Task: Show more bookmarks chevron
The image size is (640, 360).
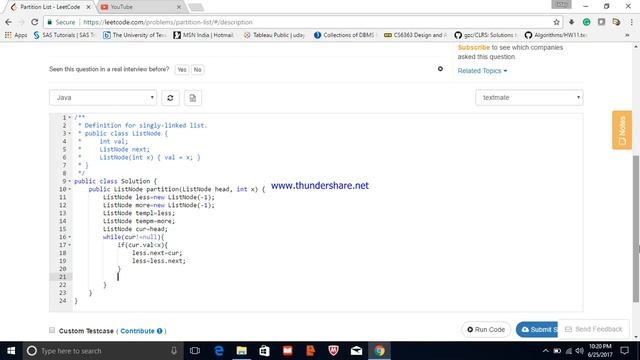Action: coord(627,35)
